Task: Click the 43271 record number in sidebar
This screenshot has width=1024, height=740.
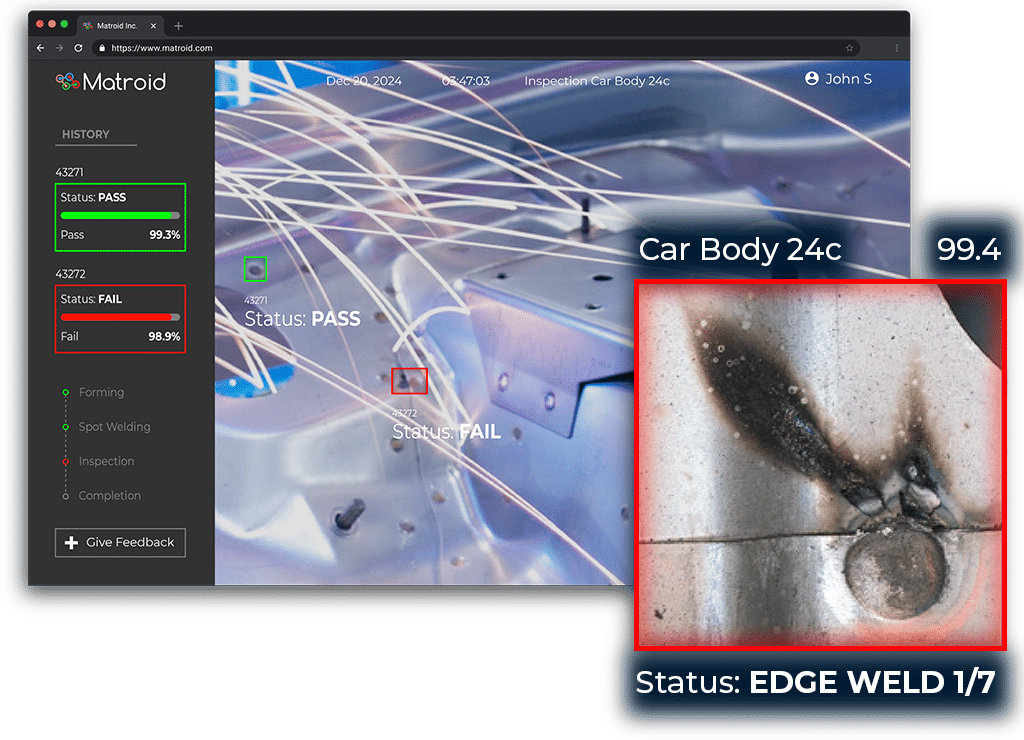Action: tap(69, 172)
